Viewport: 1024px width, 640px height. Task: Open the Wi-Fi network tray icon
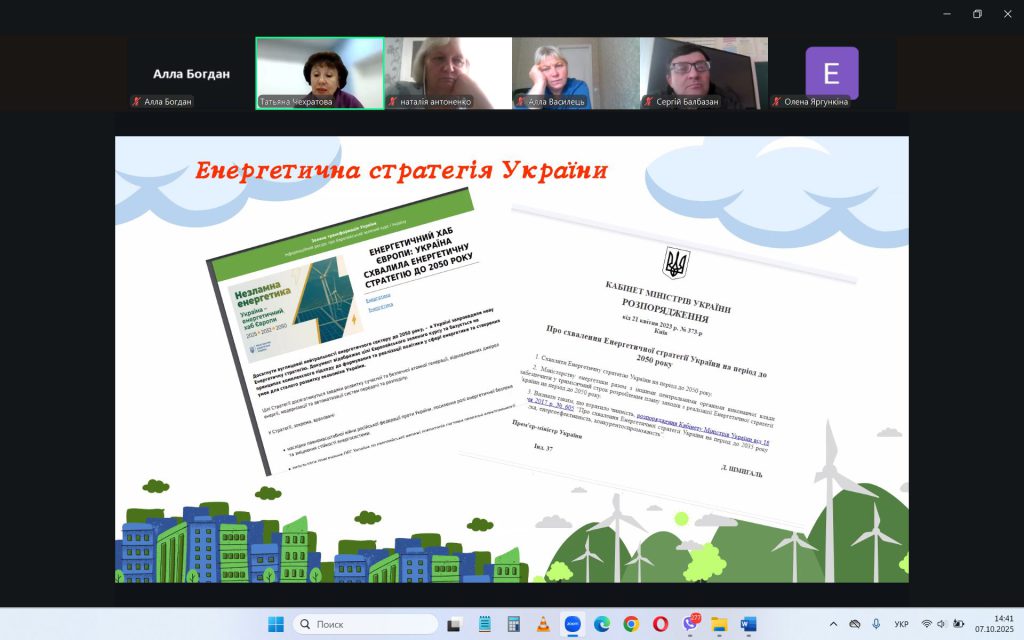926,624
